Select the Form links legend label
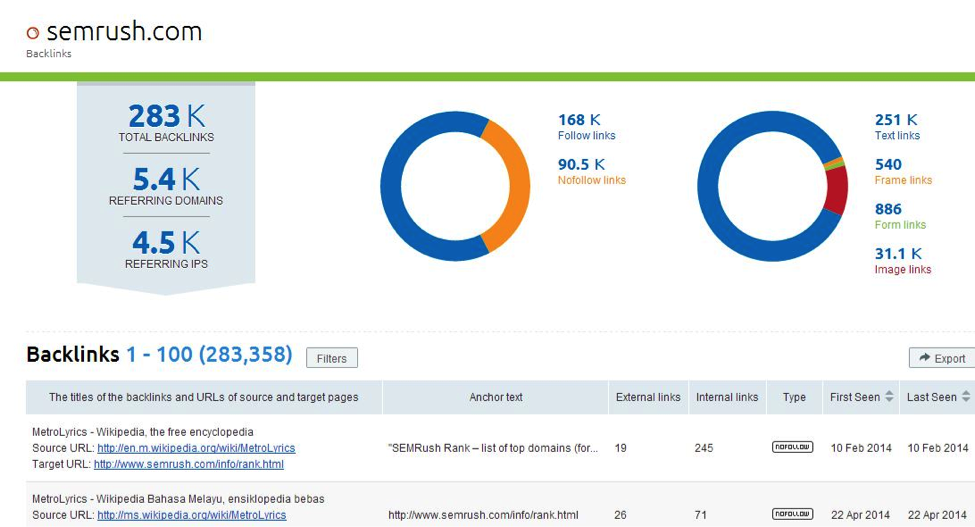This screenshot has height=527, width=975. 900,225
